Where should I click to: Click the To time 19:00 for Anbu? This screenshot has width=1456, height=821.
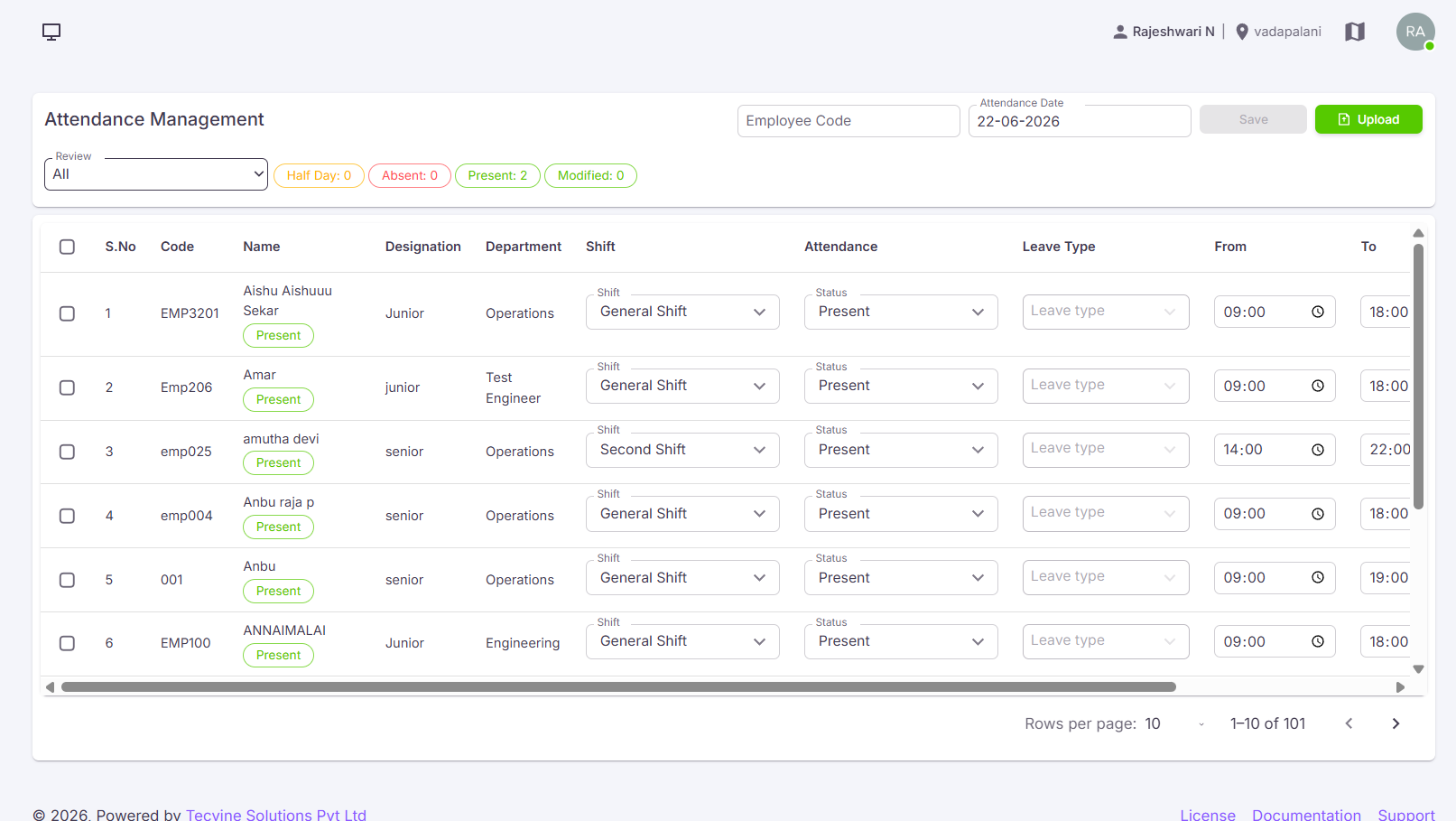(1386, 577)
